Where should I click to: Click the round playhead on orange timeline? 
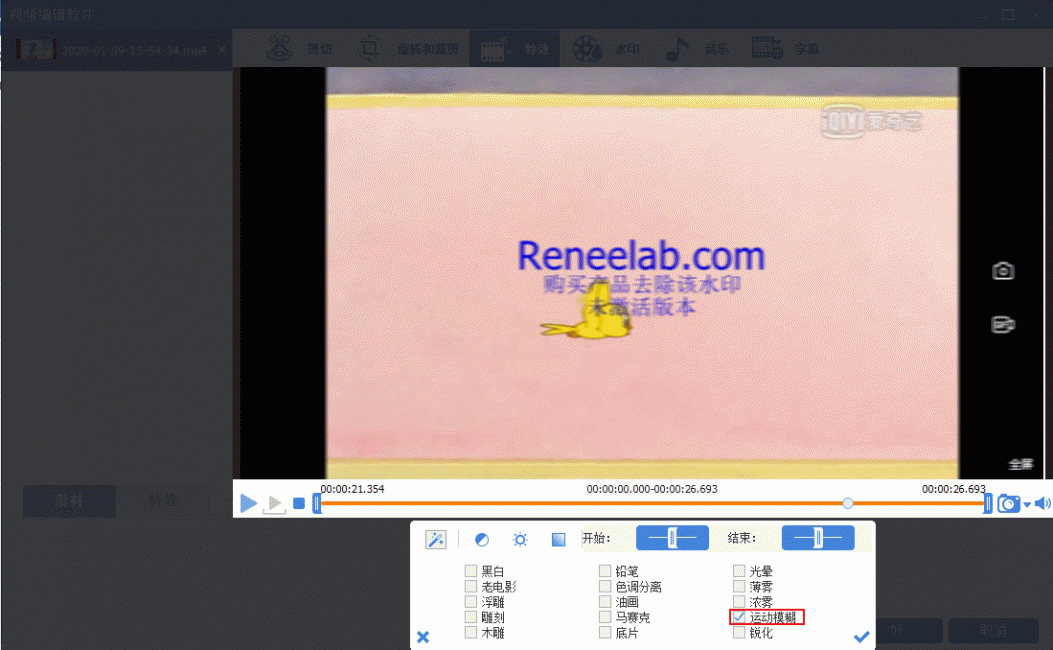coord(848,503)
